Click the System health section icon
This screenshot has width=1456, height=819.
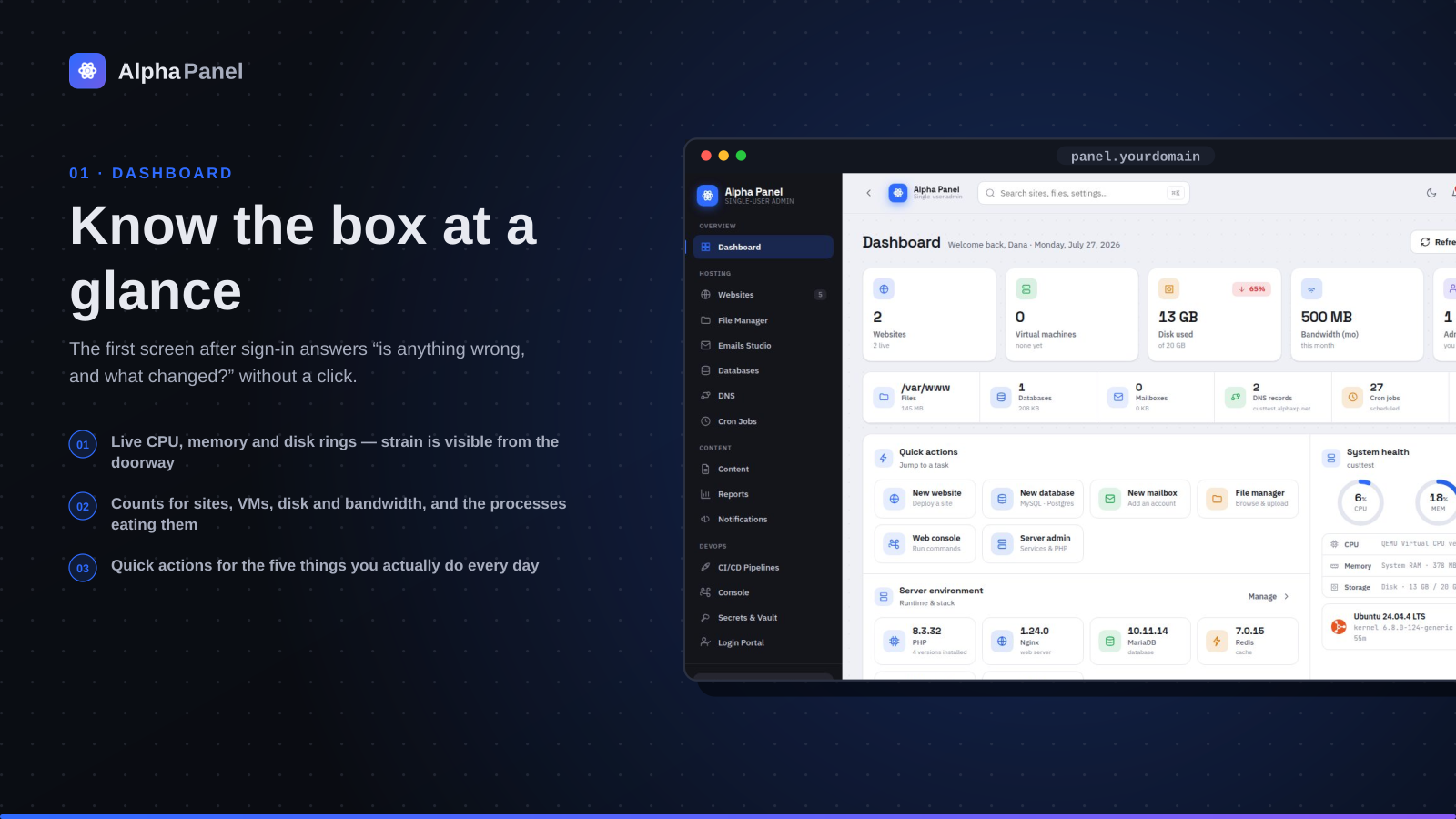click(1331, 459)
